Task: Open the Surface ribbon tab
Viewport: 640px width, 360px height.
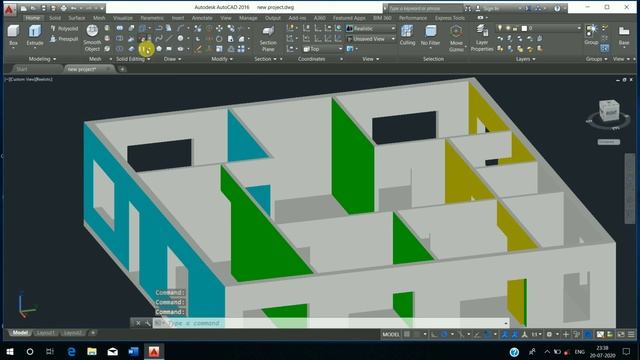Action: click(77, 18)
